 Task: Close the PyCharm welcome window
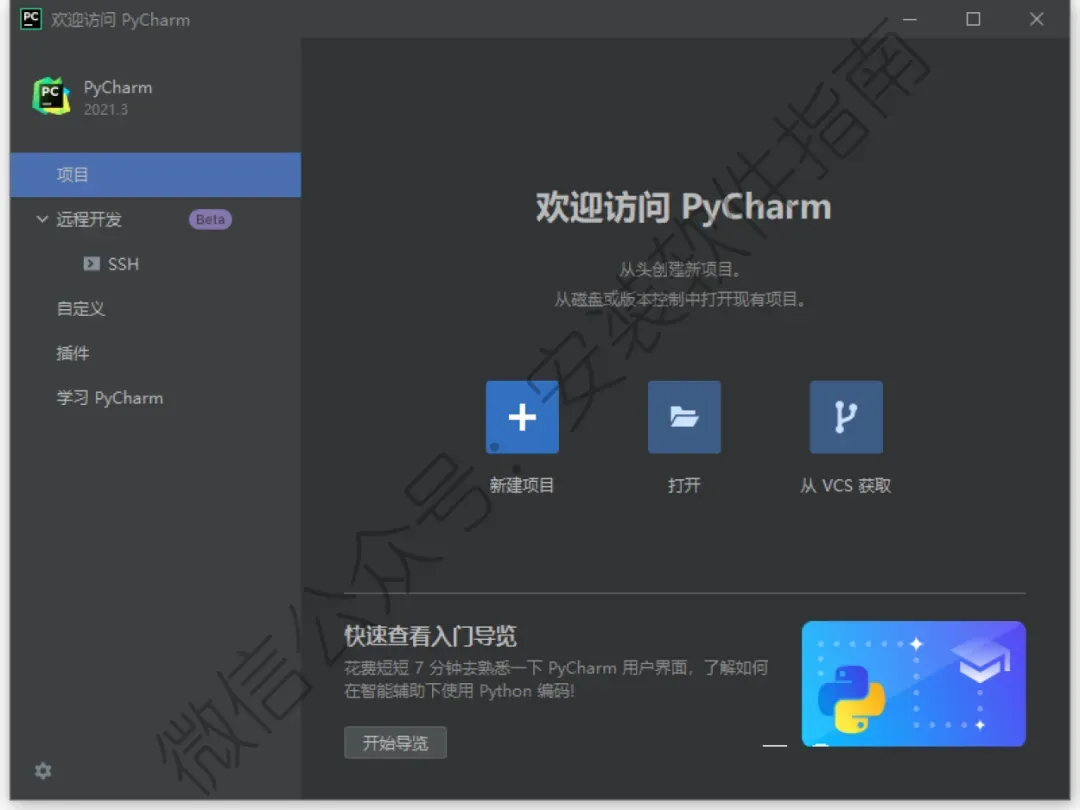point(1037,19)
